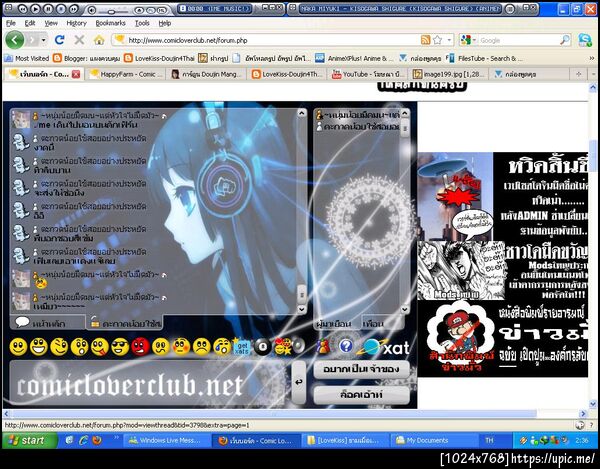Screen dimensions: 600x469
Task: Click the Windows Start button
Action: 29,440
